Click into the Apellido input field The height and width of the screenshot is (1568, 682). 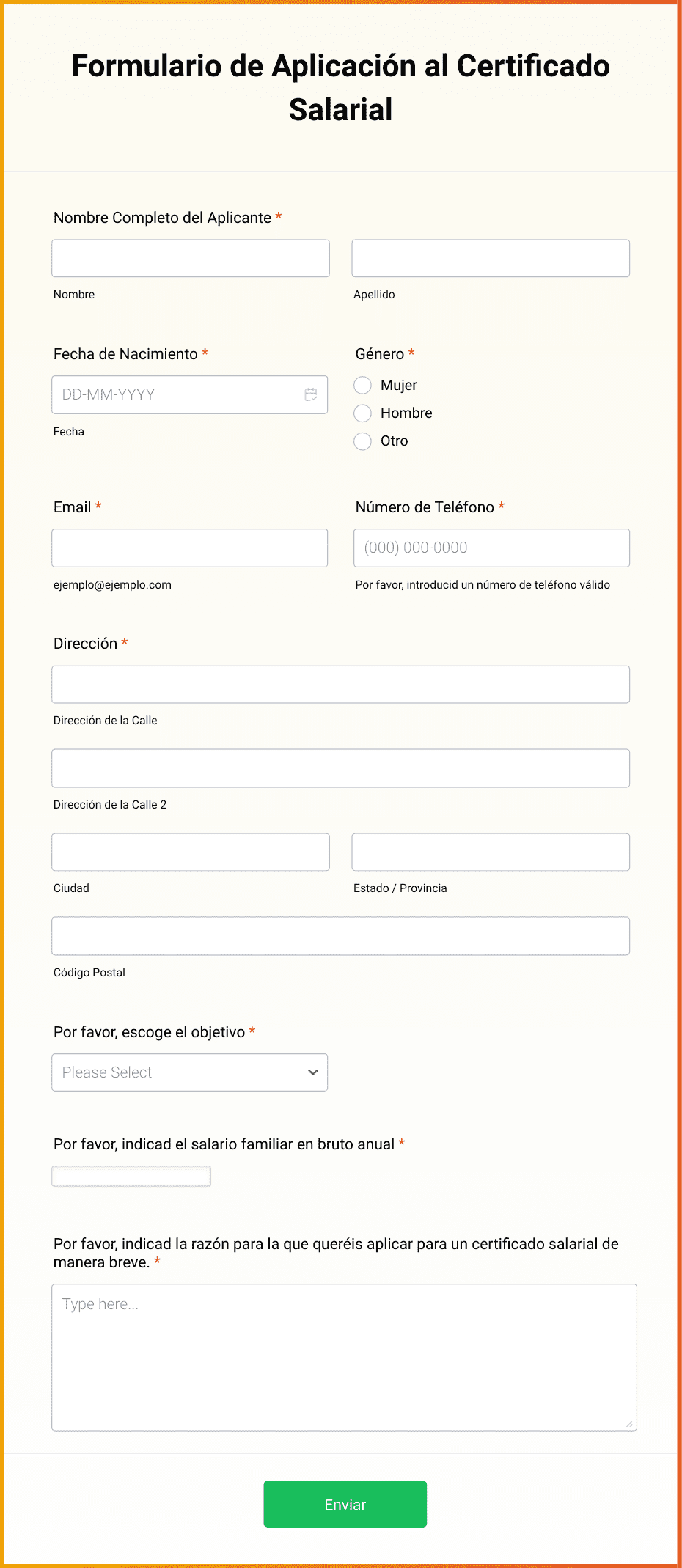click(491, 258)
